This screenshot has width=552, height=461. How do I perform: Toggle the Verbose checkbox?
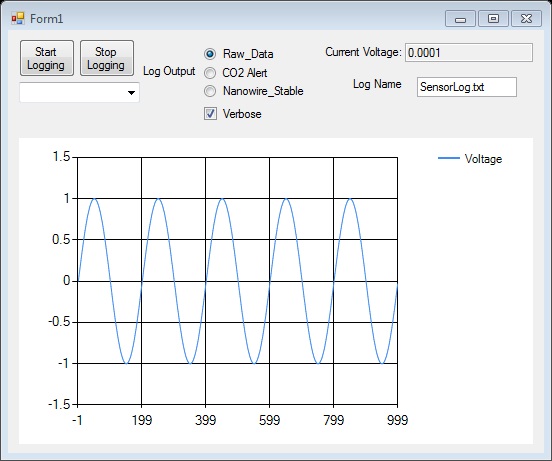pos(211,114)
